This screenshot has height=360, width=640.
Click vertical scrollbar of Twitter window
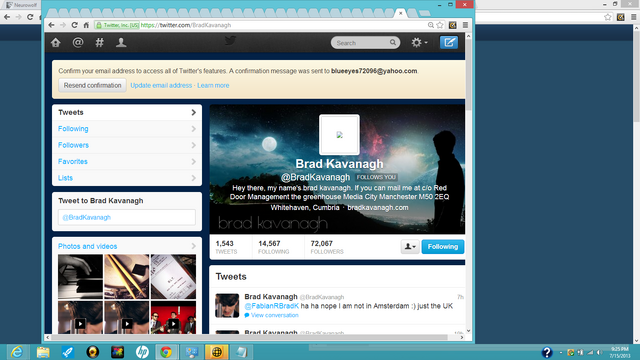tap(469, 76)
